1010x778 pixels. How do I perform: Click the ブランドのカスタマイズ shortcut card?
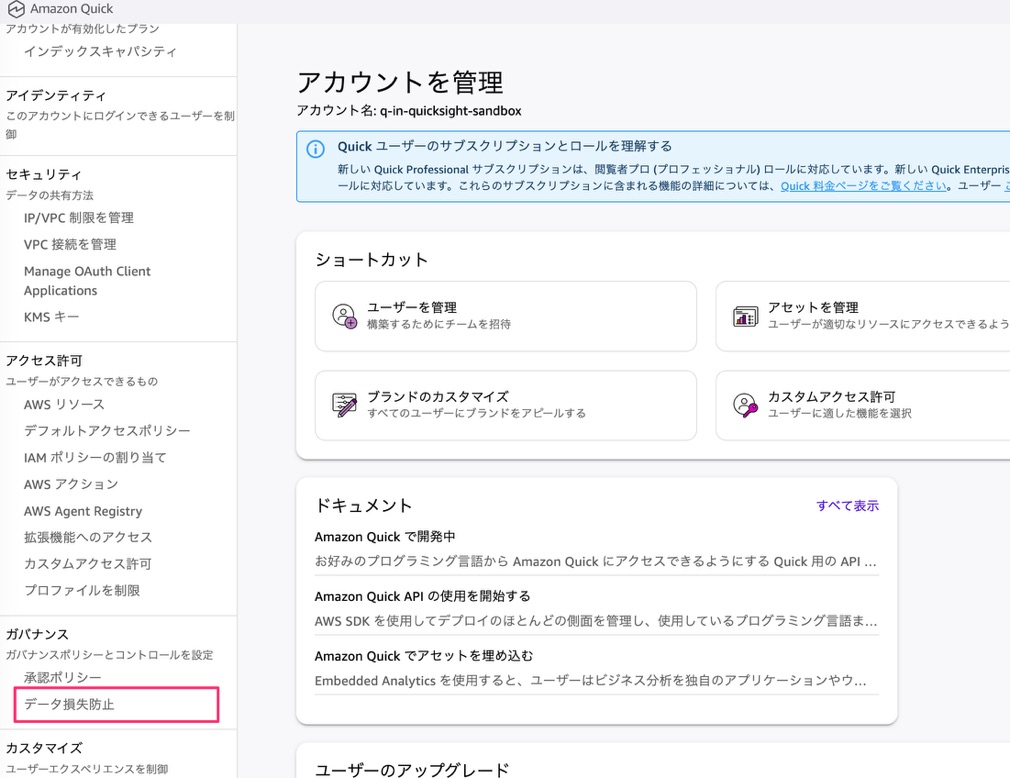(x=506, y=406)
